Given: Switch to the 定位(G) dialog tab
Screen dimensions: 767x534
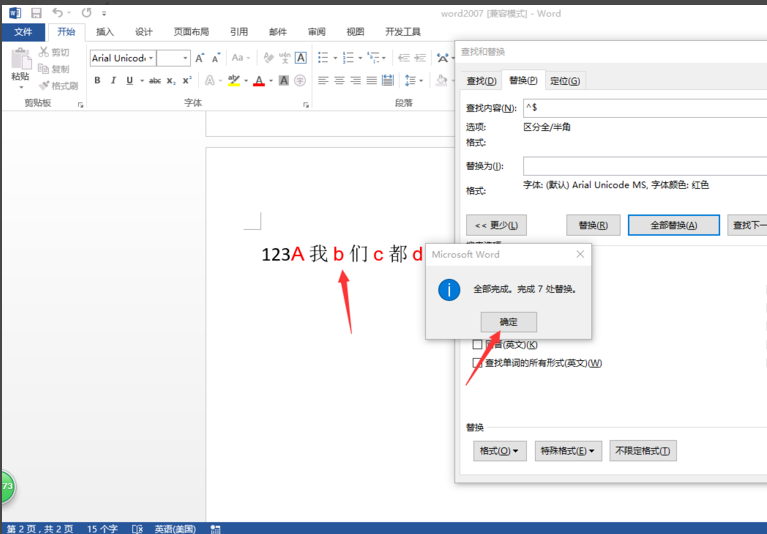Looking at the screenshot, I should (565, 81).
